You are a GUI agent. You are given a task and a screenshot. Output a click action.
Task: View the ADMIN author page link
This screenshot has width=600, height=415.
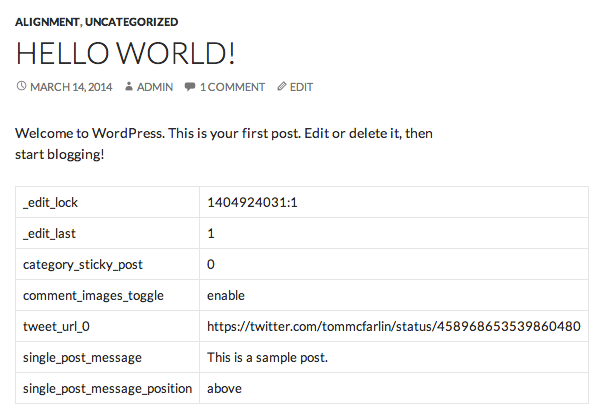tap(155, 87)
